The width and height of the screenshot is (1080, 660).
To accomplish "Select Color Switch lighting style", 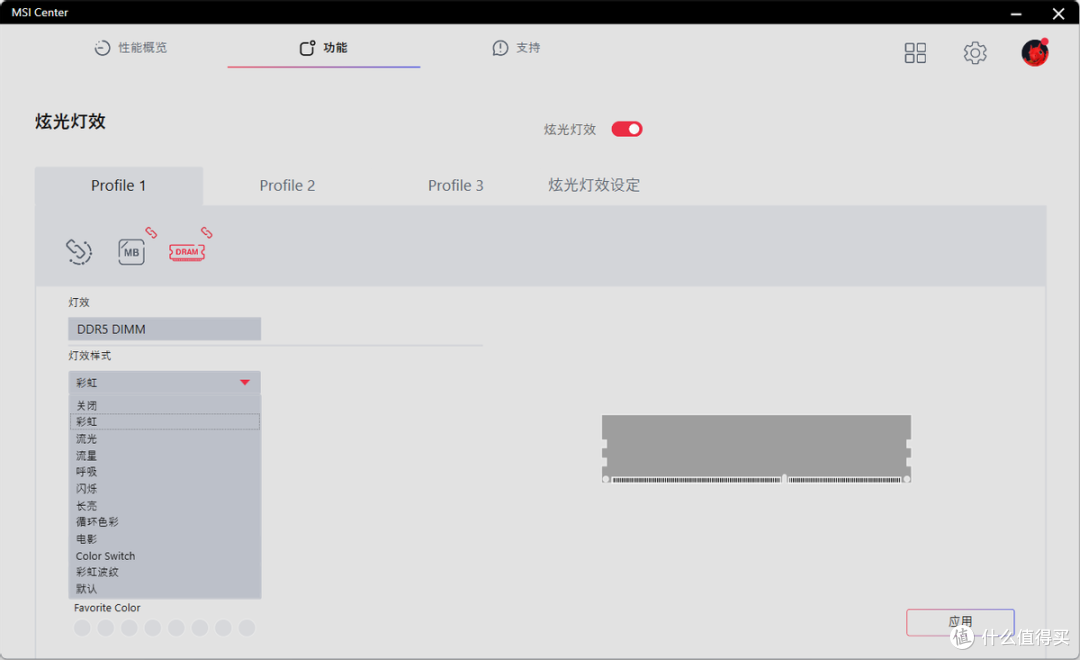I will click(165, 556).
